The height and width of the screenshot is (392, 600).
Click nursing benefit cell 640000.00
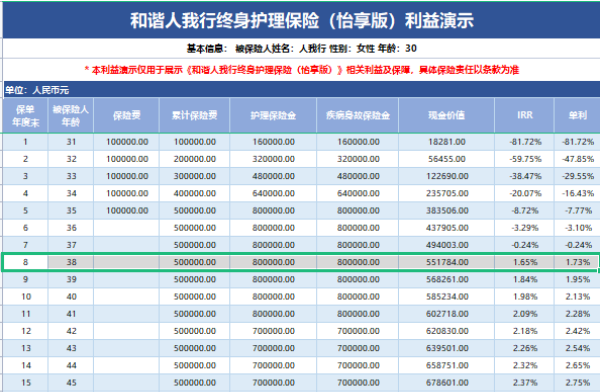click(273, 194)
